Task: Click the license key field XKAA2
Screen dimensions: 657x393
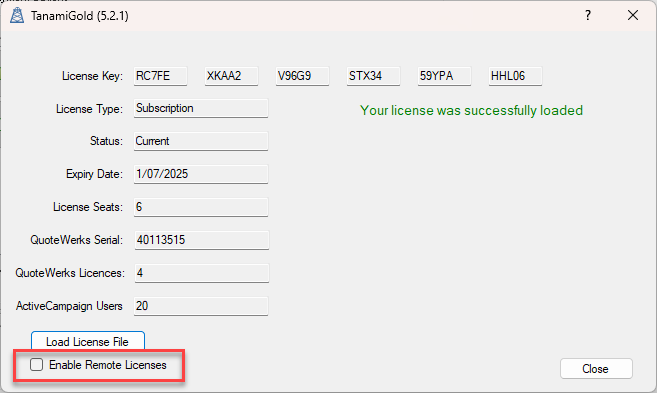Action: pos(231,76)
